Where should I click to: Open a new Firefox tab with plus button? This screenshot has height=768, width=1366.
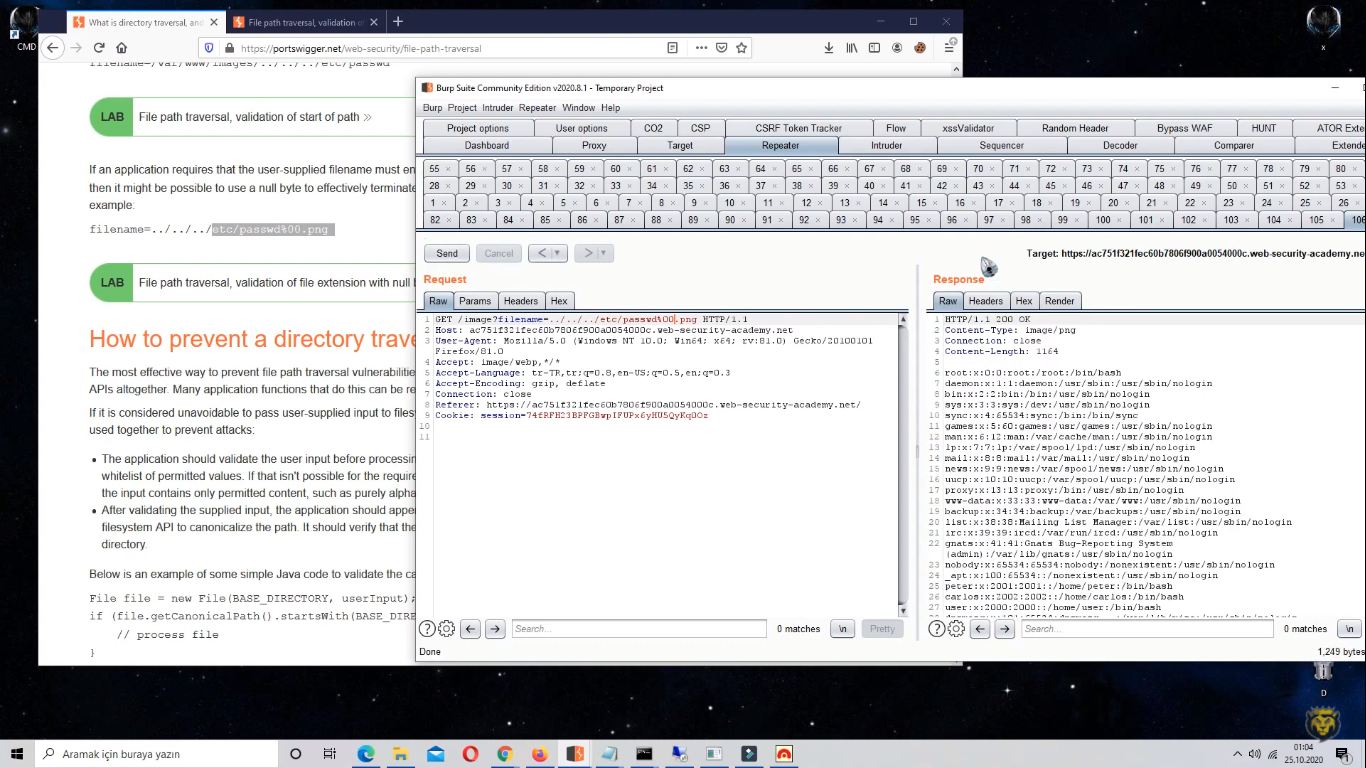click(397, 21)
